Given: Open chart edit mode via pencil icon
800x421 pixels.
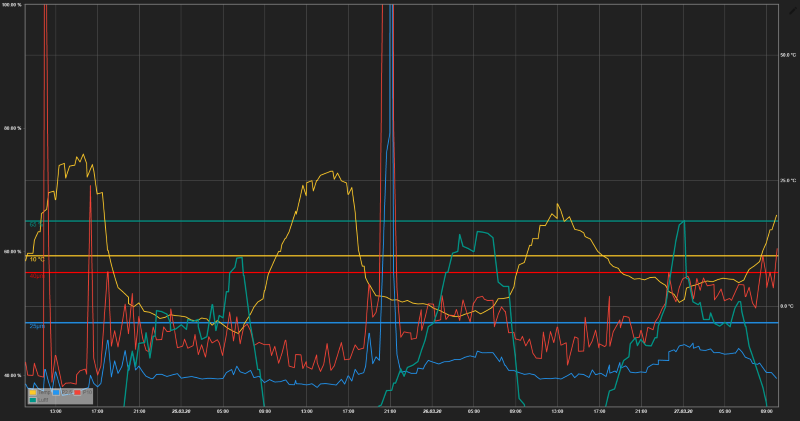Looking at the screenshot, I should click(x=793, y=10).
